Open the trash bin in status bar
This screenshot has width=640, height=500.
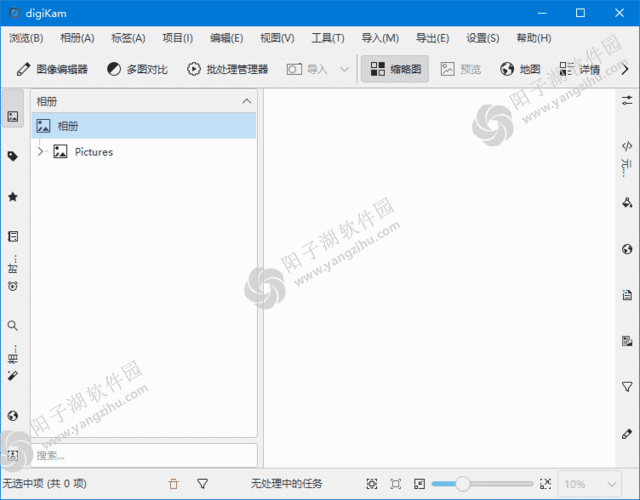173,484
